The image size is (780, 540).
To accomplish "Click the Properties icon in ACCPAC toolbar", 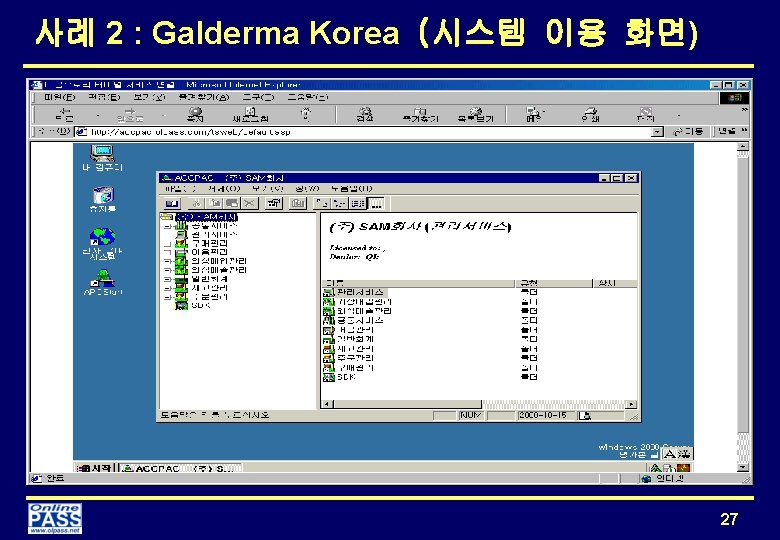I will [x=274, y=203].
